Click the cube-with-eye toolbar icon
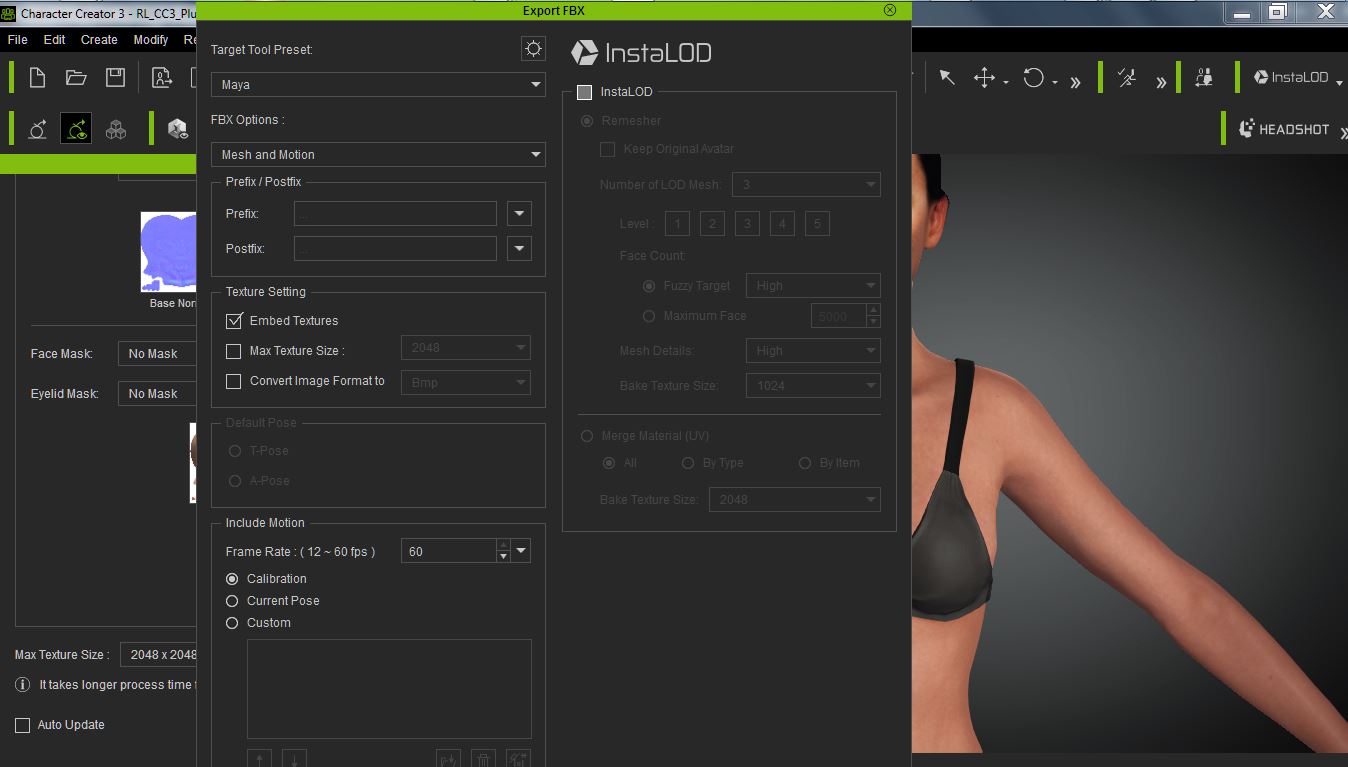Screen dimensions: 1348x767 click(178, 129)
